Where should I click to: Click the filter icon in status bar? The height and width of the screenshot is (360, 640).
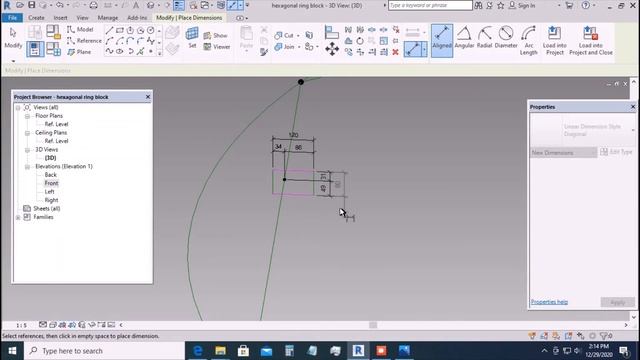(604, 336)
